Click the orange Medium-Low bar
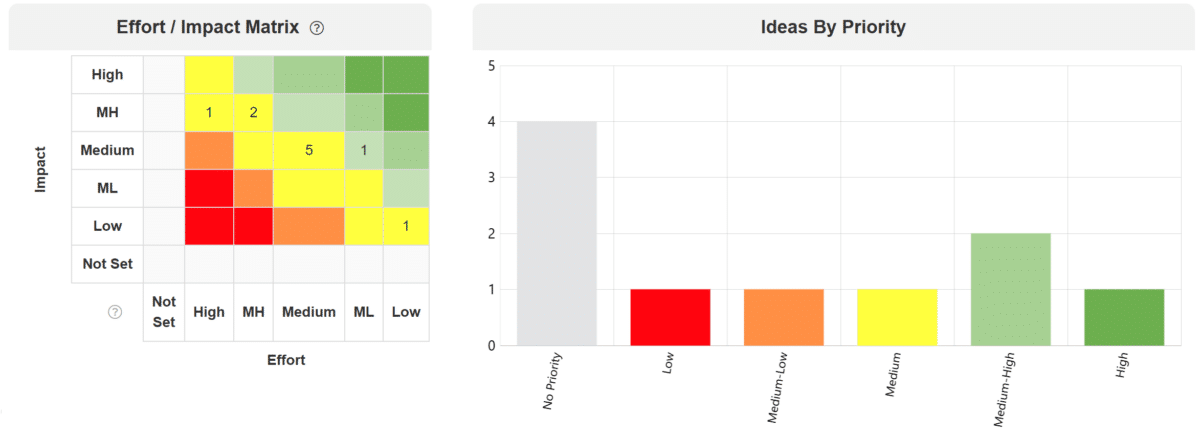 (784, 317)
